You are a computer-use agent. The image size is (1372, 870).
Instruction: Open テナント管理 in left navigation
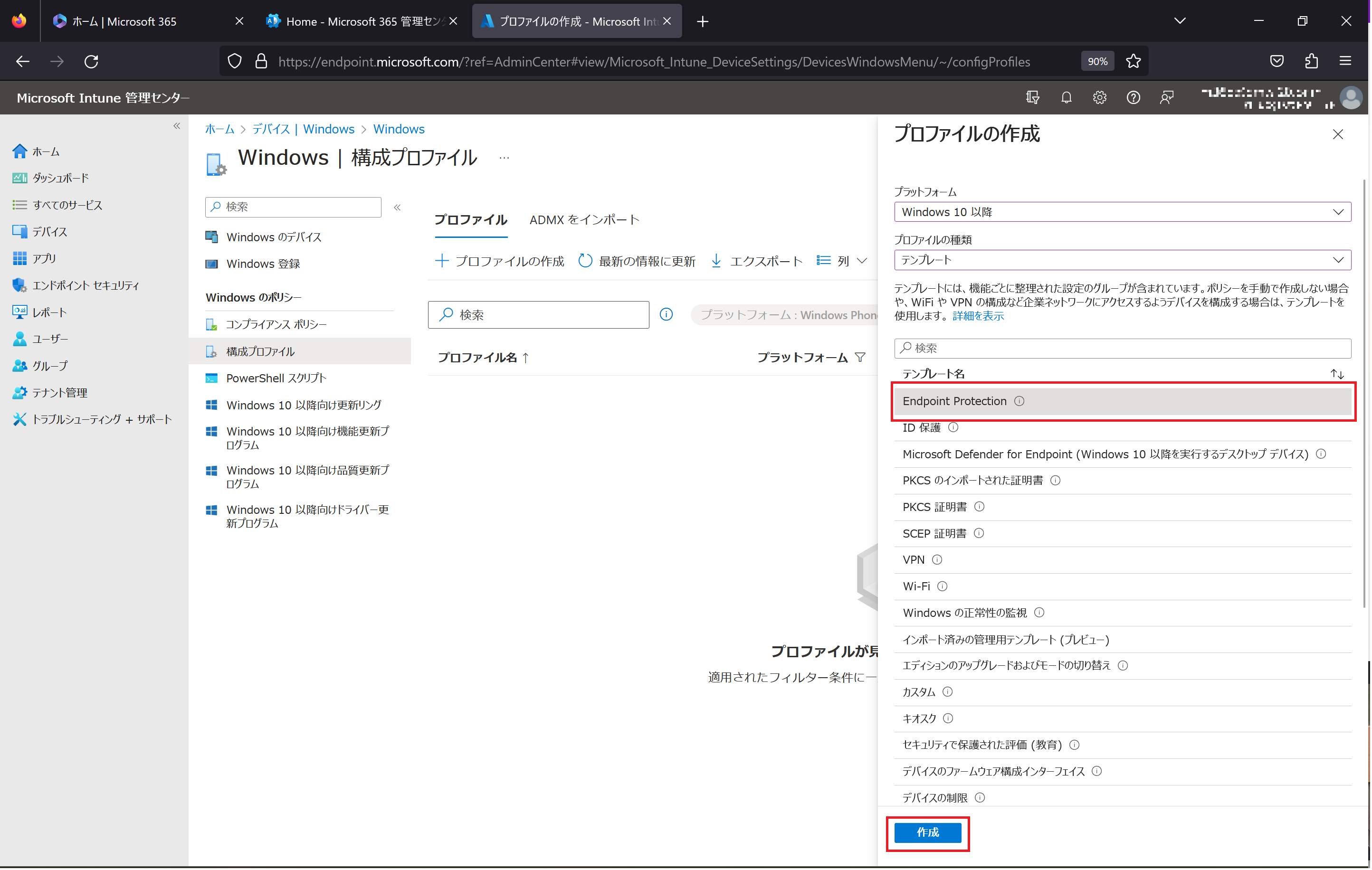coord(49,392)
